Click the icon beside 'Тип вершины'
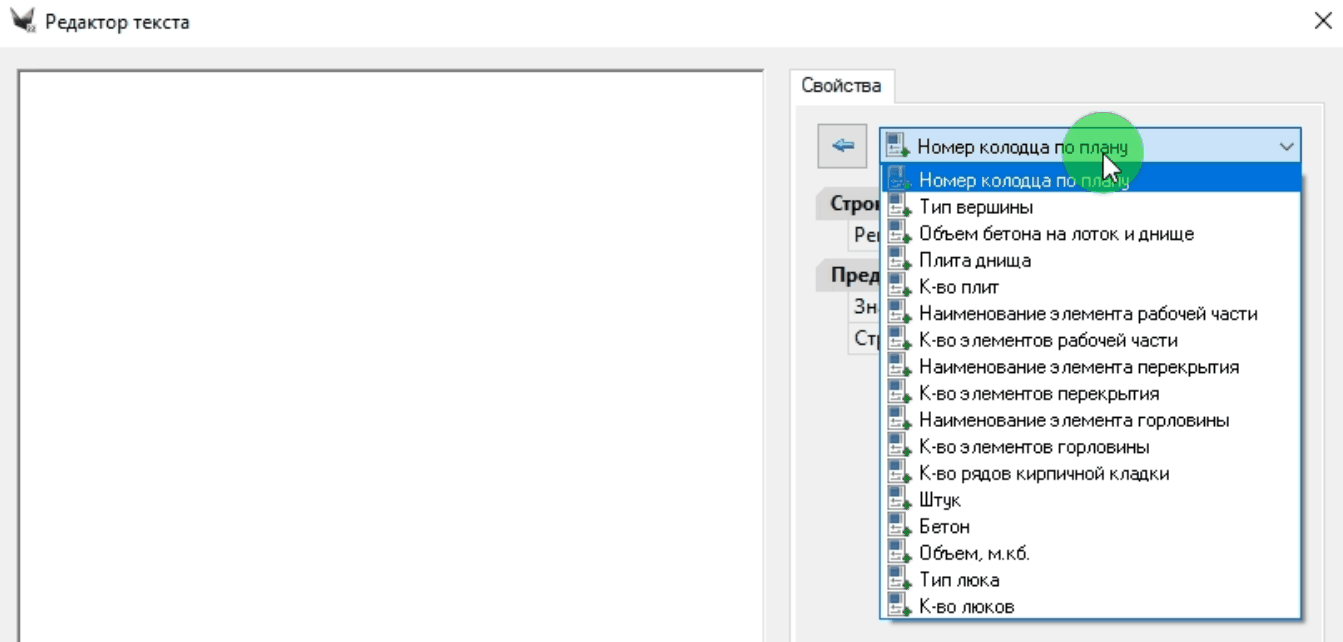Image resolution: width=1343 pixels, height=642 pixels. 898,207
